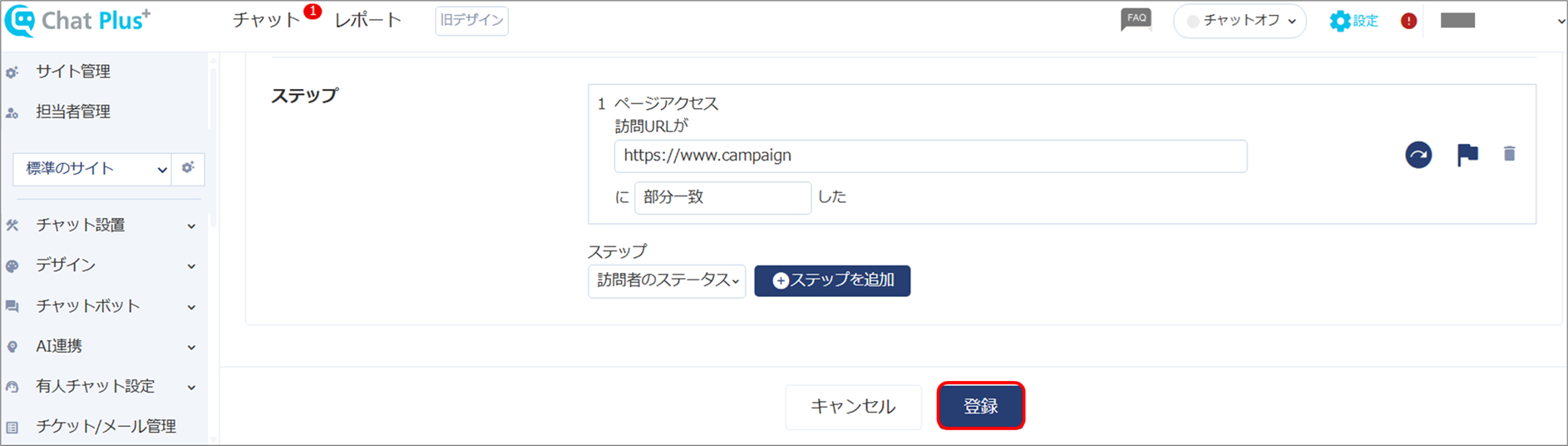Open the レポート tab
This screenshot has height=446, width=1568.
368,21
